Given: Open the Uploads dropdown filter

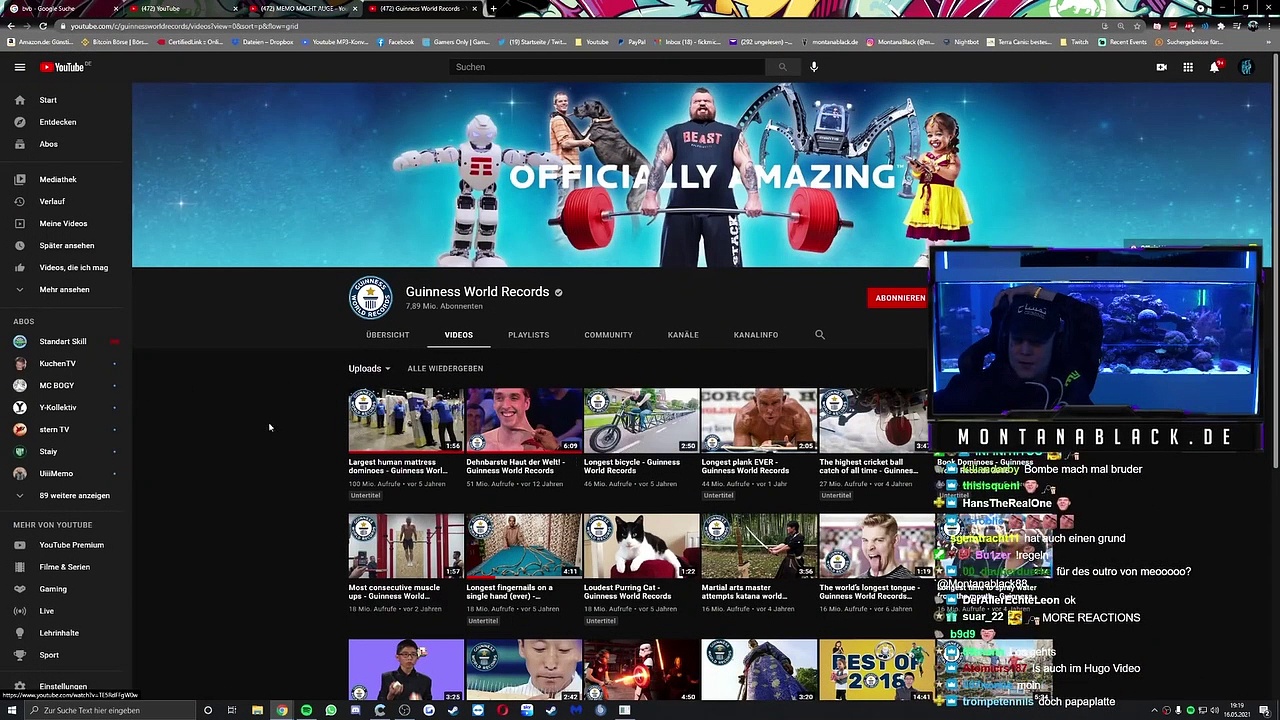Looking at the screenshot, I should [369, 369].
